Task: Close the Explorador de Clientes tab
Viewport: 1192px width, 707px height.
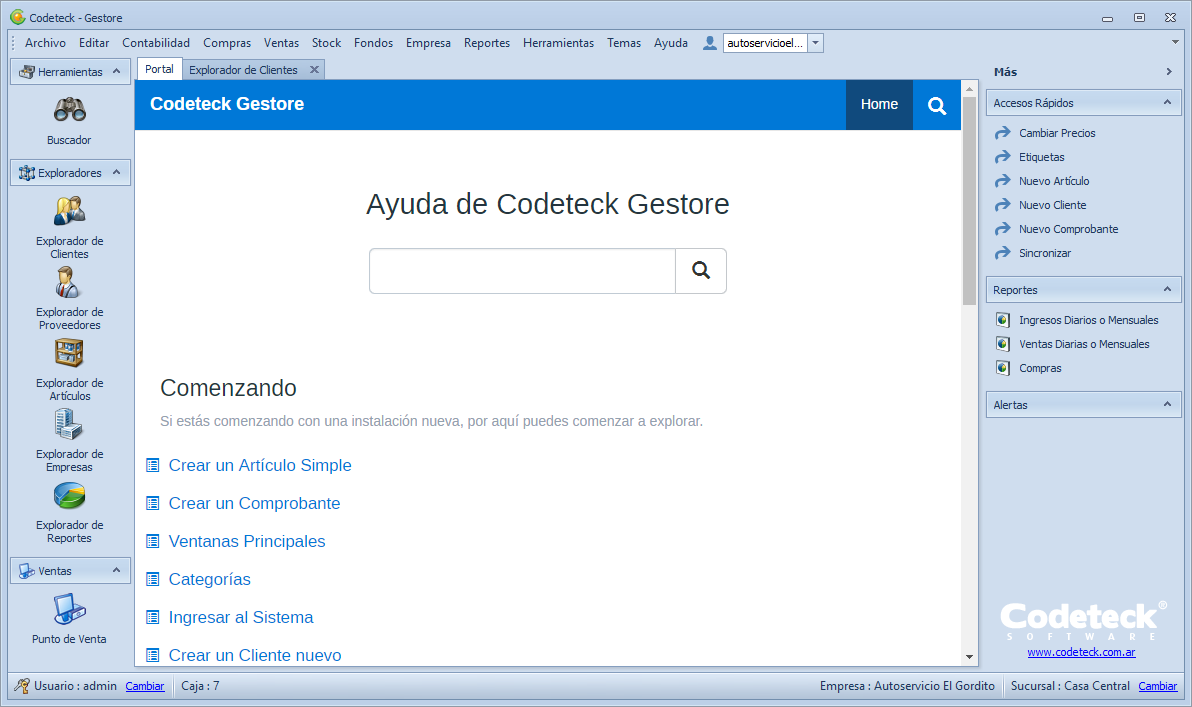Action: [x=314, y=70]
